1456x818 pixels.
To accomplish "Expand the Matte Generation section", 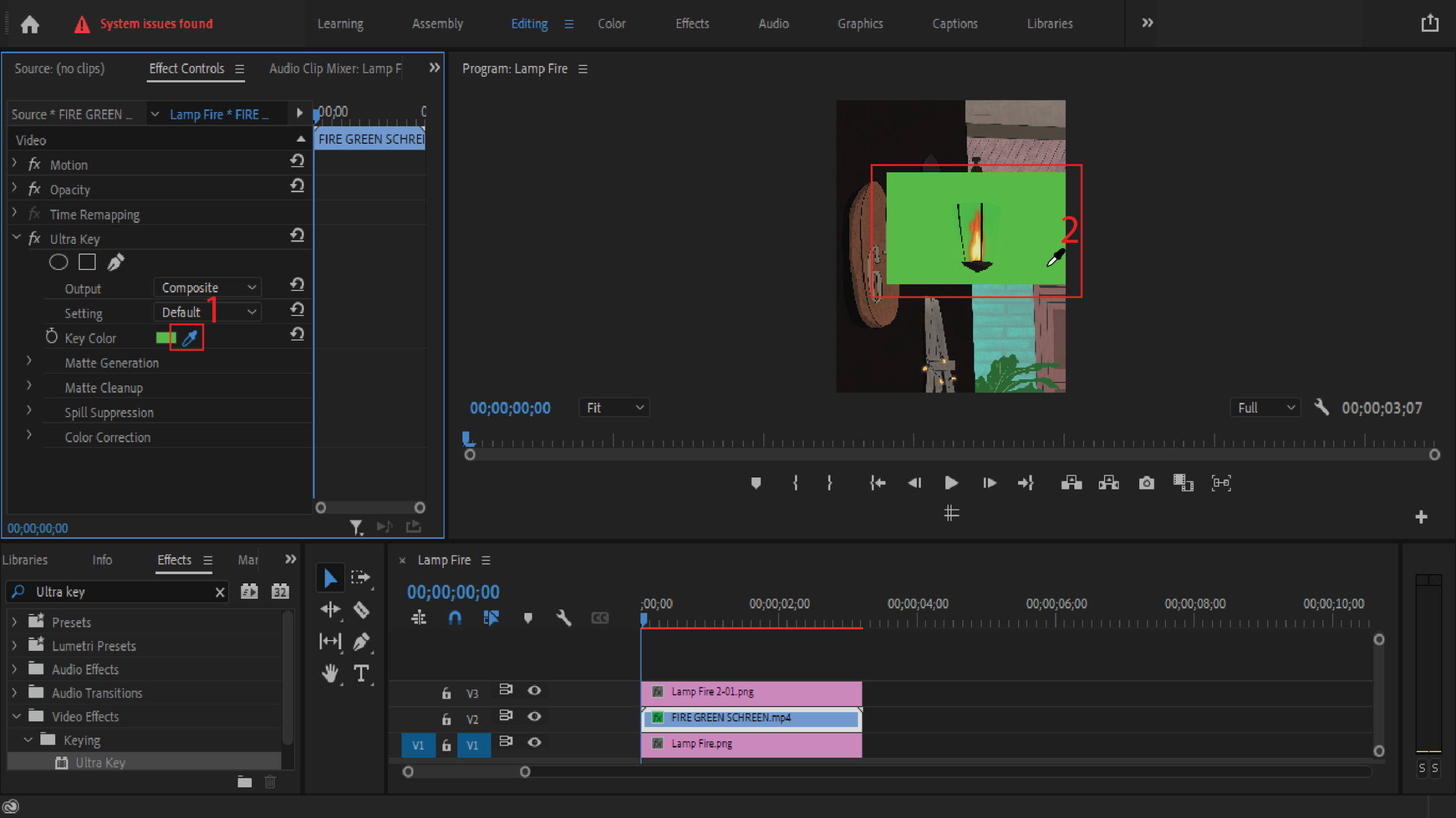I will tap(29, 362).
